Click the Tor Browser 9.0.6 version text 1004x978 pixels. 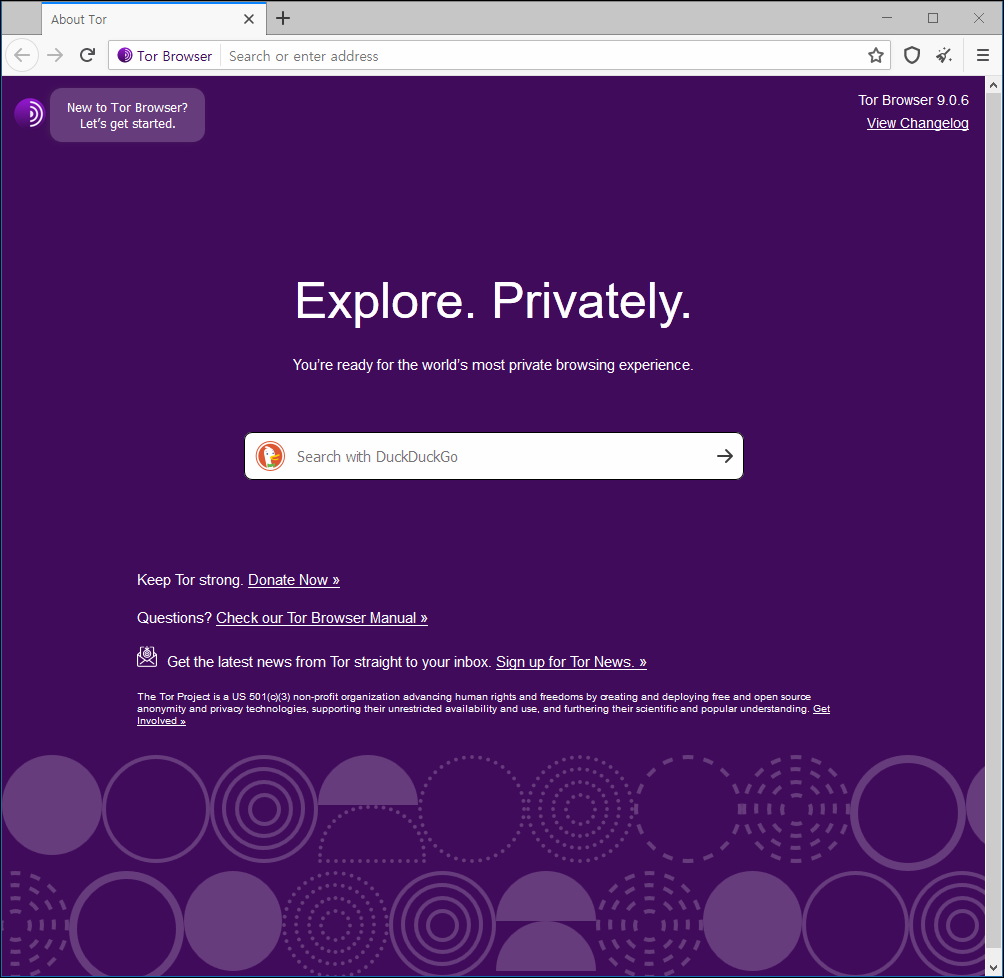[913, 100]
